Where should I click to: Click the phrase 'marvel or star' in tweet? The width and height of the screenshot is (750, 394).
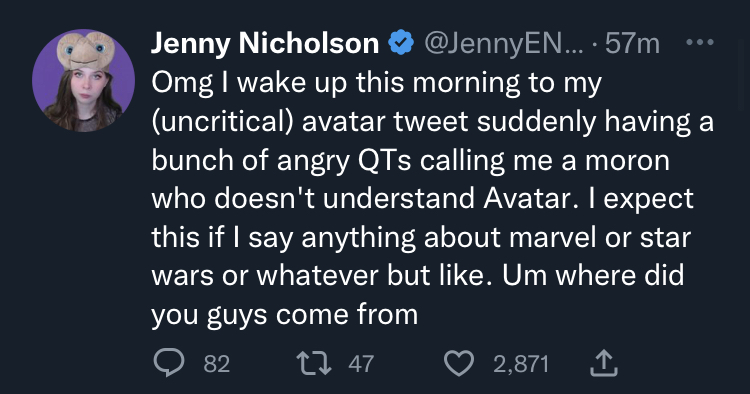(600, 238)
